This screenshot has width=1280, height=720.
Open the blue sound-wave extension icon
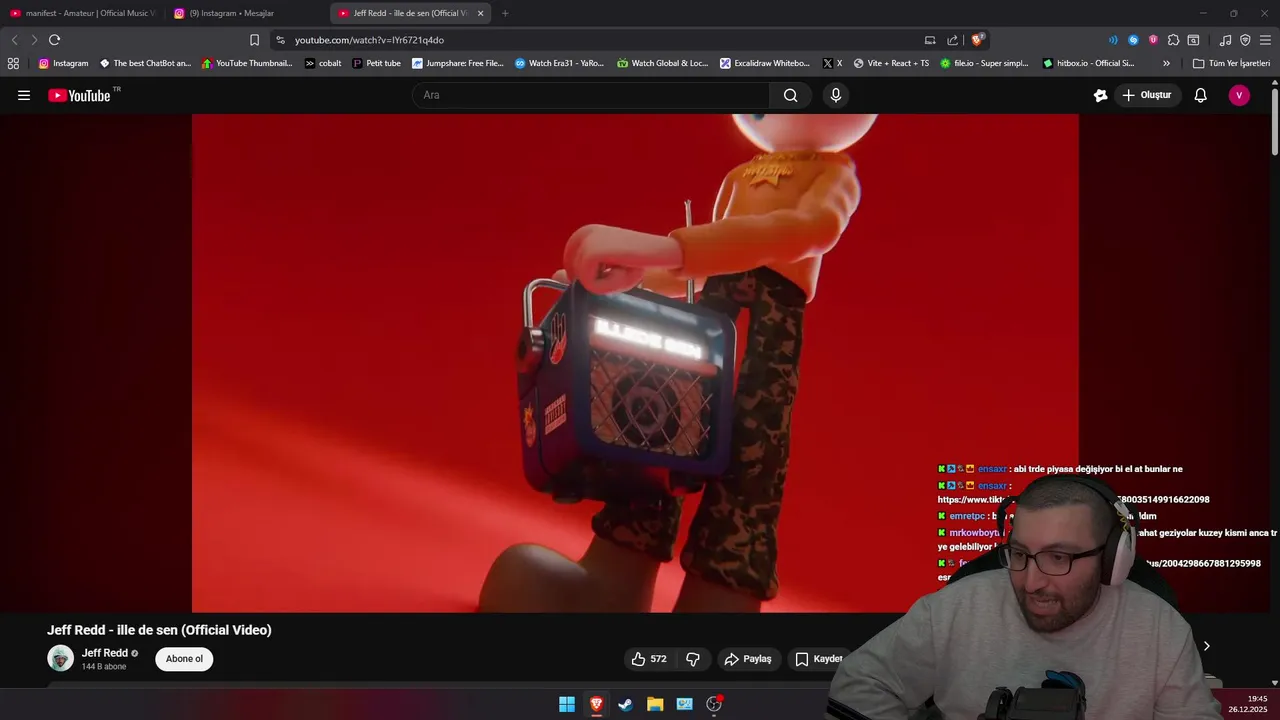pyautogui.click(x=1113, y=40)
